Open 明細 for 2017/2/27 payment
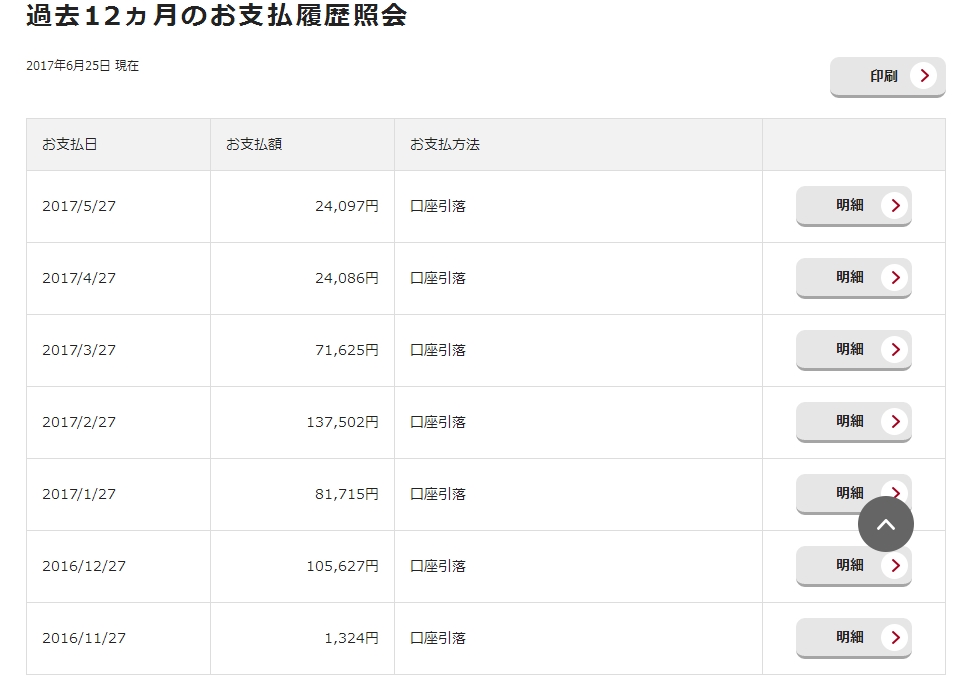Screen dimensions: 975x680 [x=853, y=422]
